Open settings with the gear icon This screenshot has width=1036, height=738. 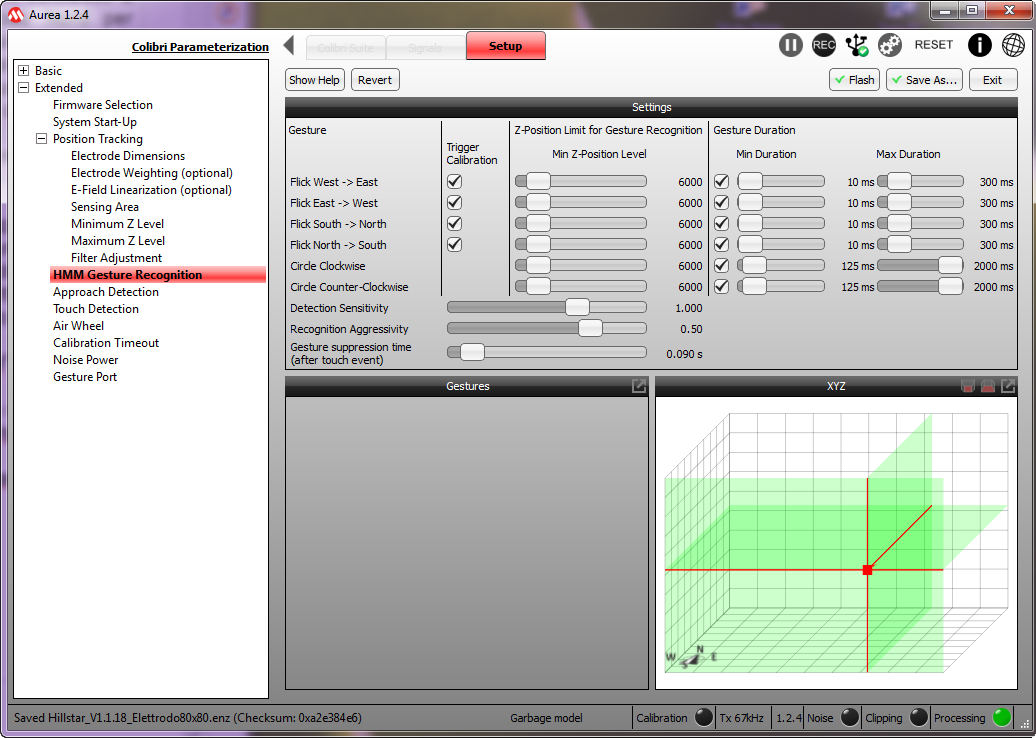[890, 45]
